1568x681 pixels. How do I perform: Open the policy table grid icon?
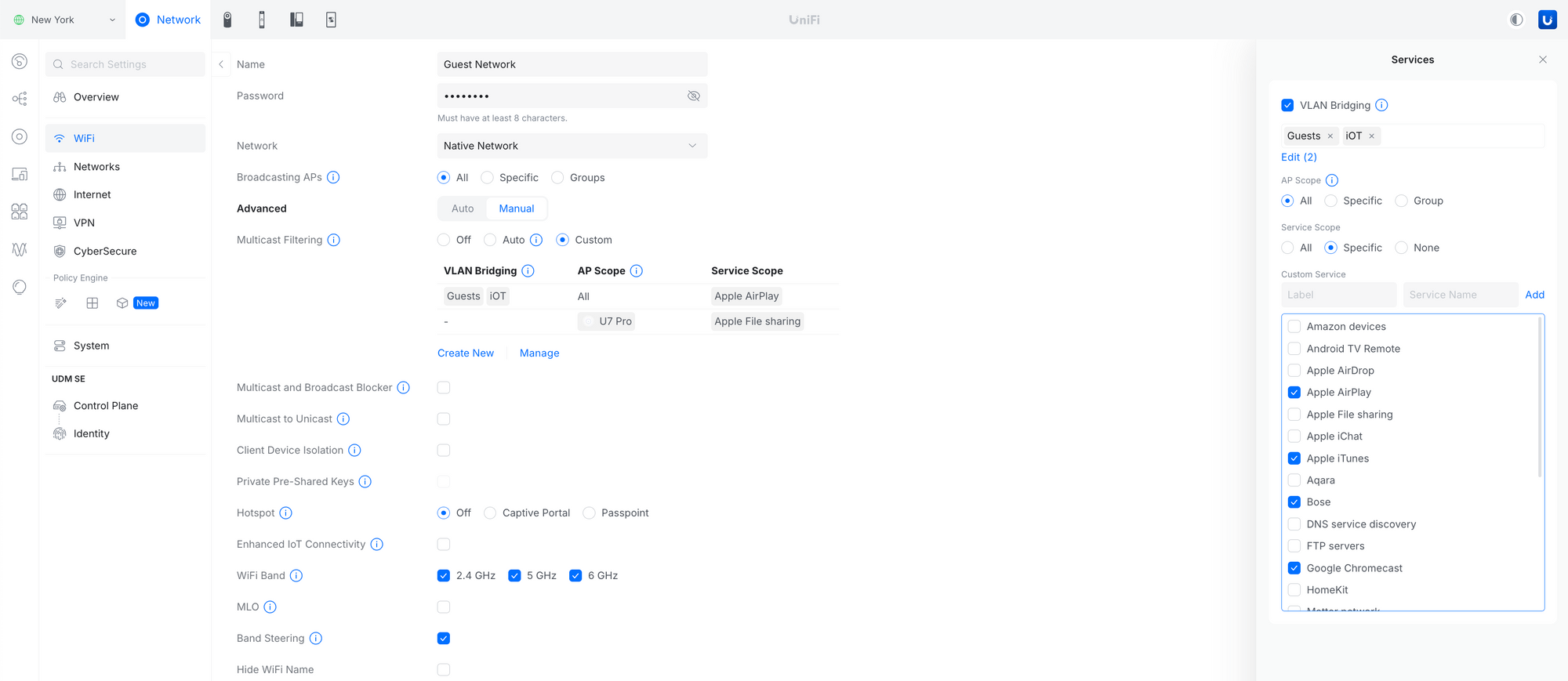coord(93,303)
